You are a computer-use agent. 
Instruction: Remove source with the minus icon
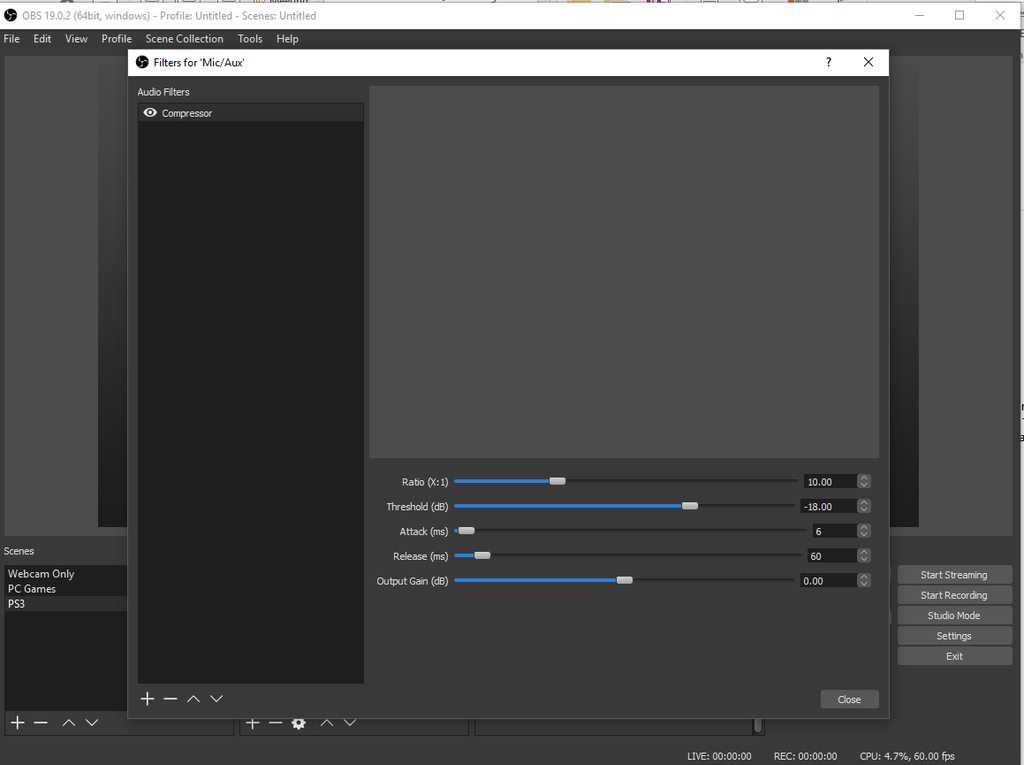pos(276,723)
